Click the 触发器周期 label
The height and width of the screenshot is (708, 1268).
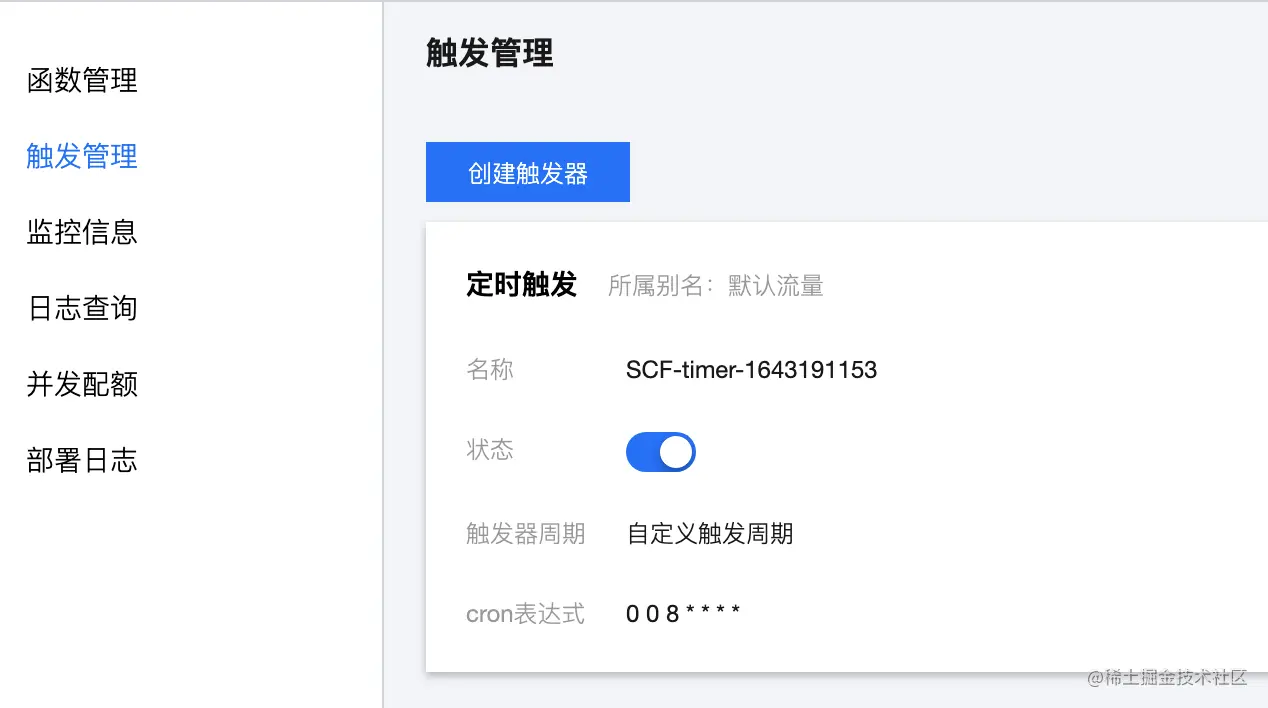coord(526,534)
